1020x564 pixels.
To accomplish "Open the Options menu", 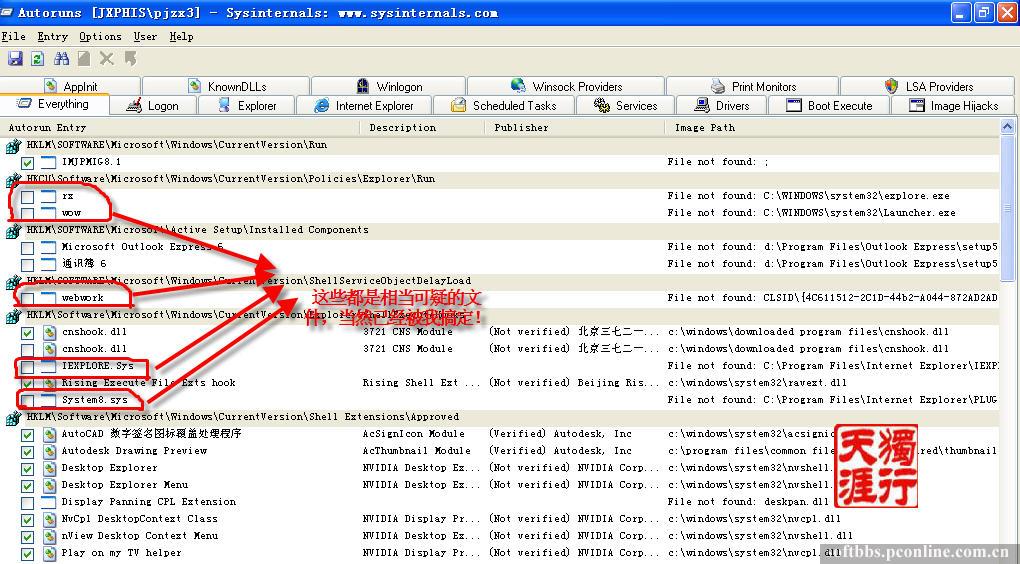I will [100, 36].
